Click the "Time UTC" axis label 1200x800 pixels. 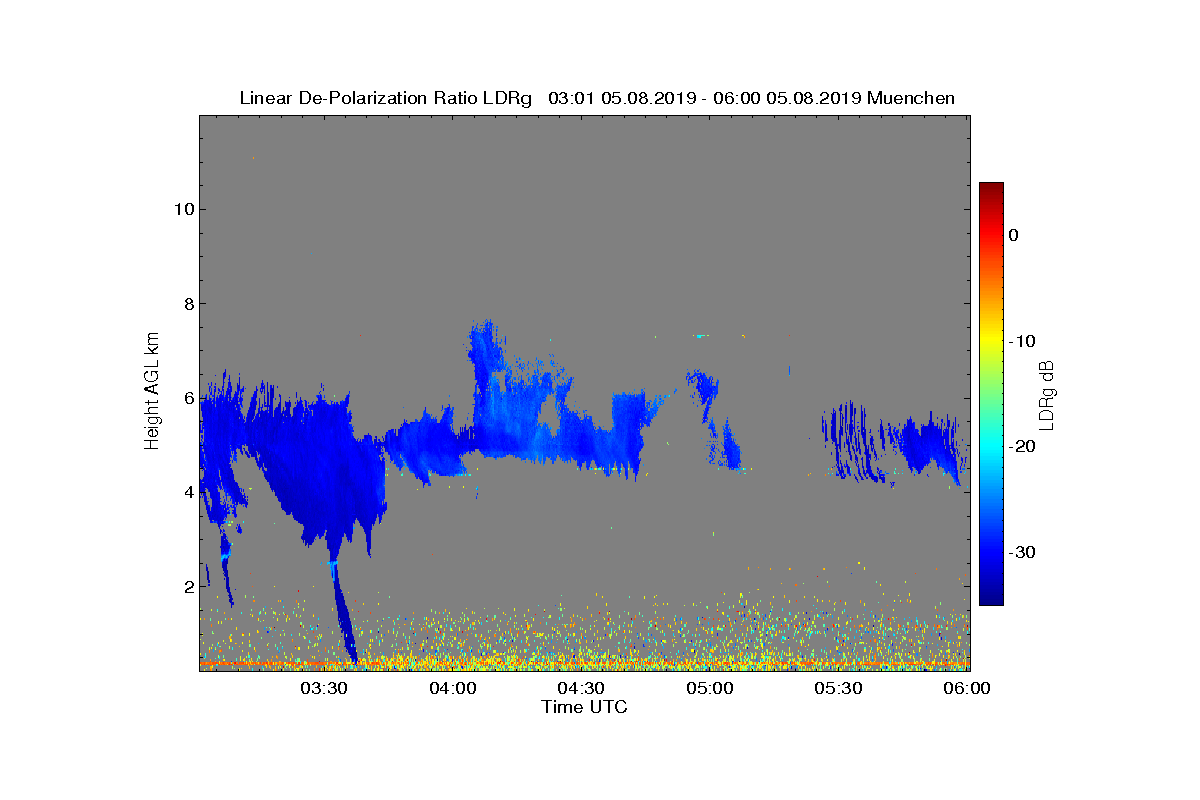585,707
